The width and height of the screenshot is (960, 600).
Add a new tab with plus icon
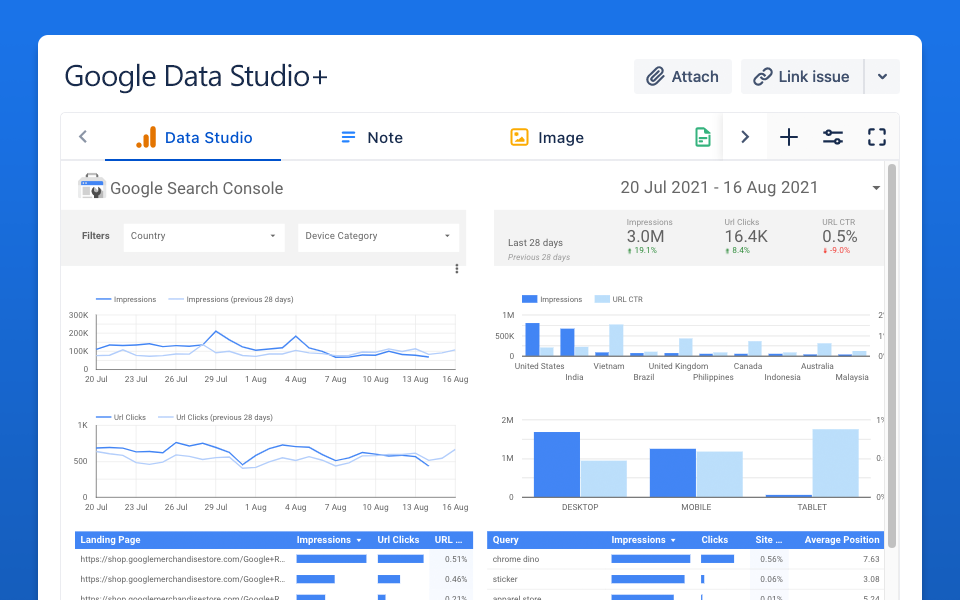[789, 137]
